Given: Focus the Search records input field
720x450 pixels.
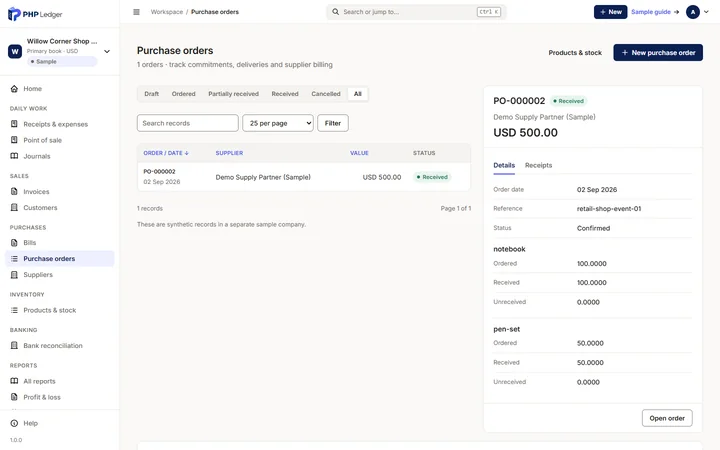Looking at the screenshot, I should pos(187,123).
